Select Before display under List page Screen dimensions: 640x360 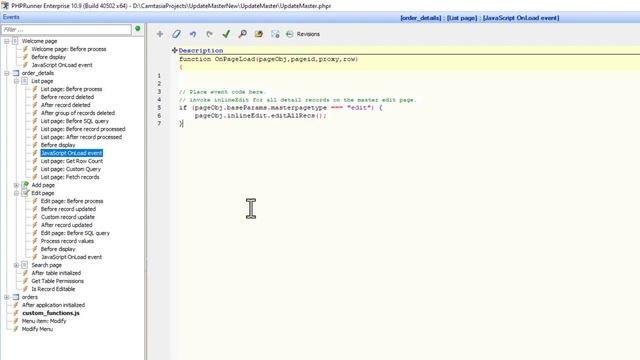(58, 145)
